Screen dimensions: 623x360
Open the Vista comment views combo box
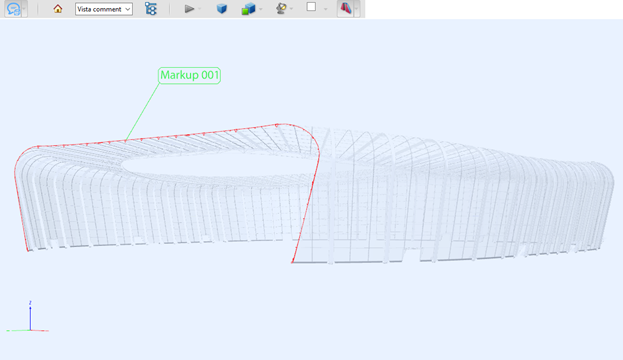[x=104, y=9]
